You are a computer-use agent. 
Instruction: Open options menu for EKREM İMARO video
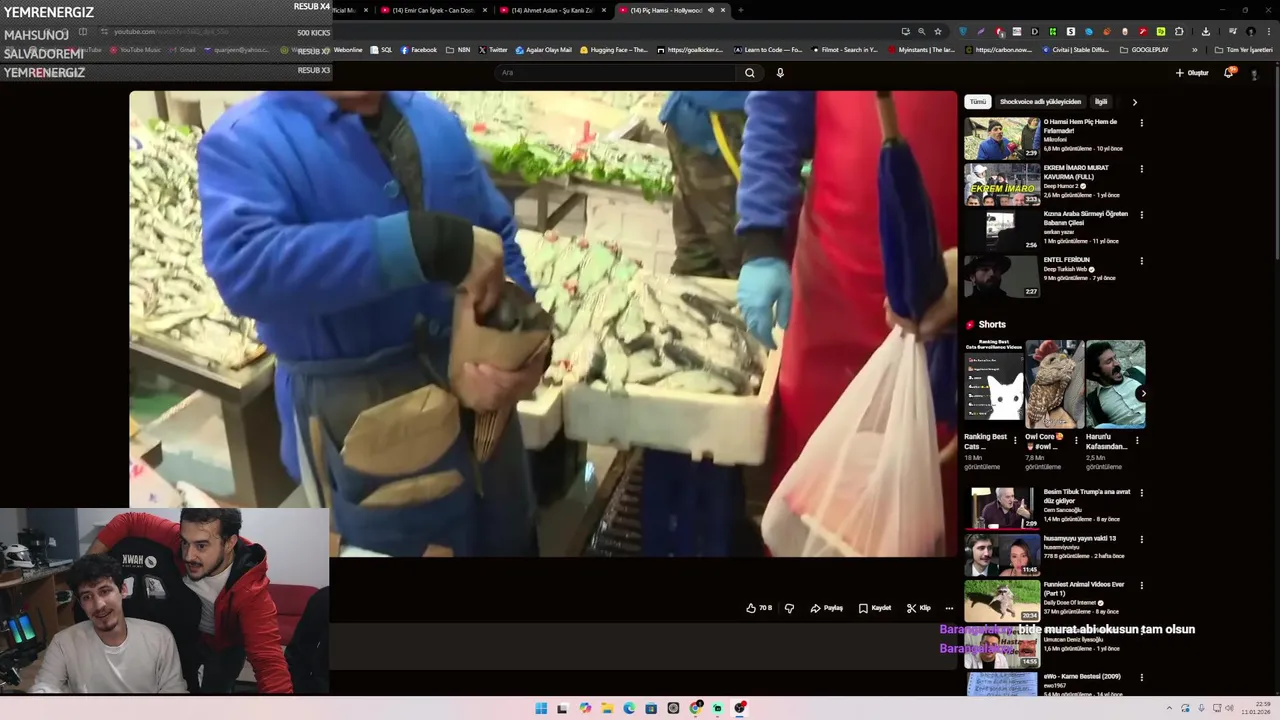[1141, 169]
